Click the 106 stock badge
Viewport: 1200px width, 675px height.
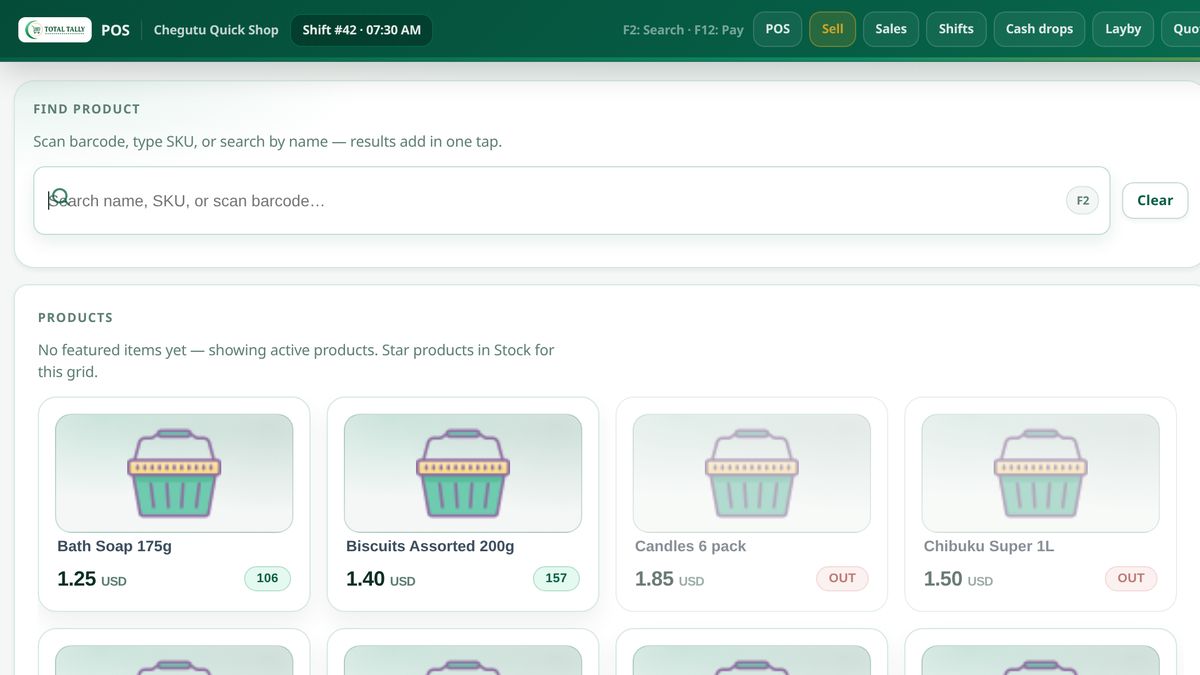click(x=267, y=578)
